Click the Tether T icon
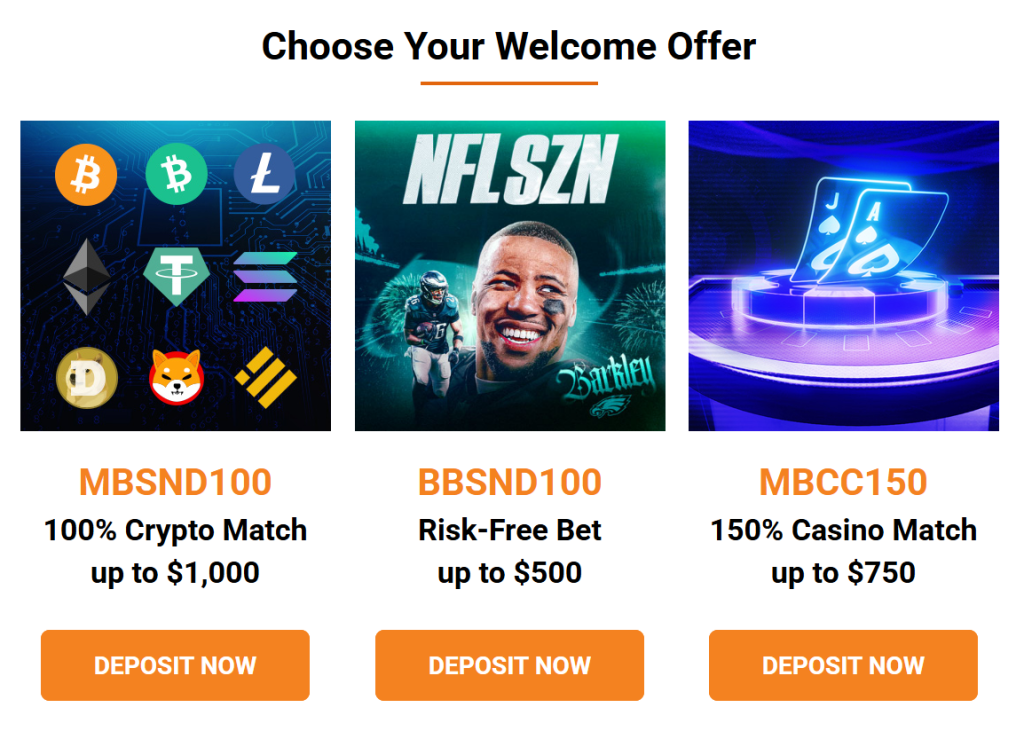 click(176, 277)
